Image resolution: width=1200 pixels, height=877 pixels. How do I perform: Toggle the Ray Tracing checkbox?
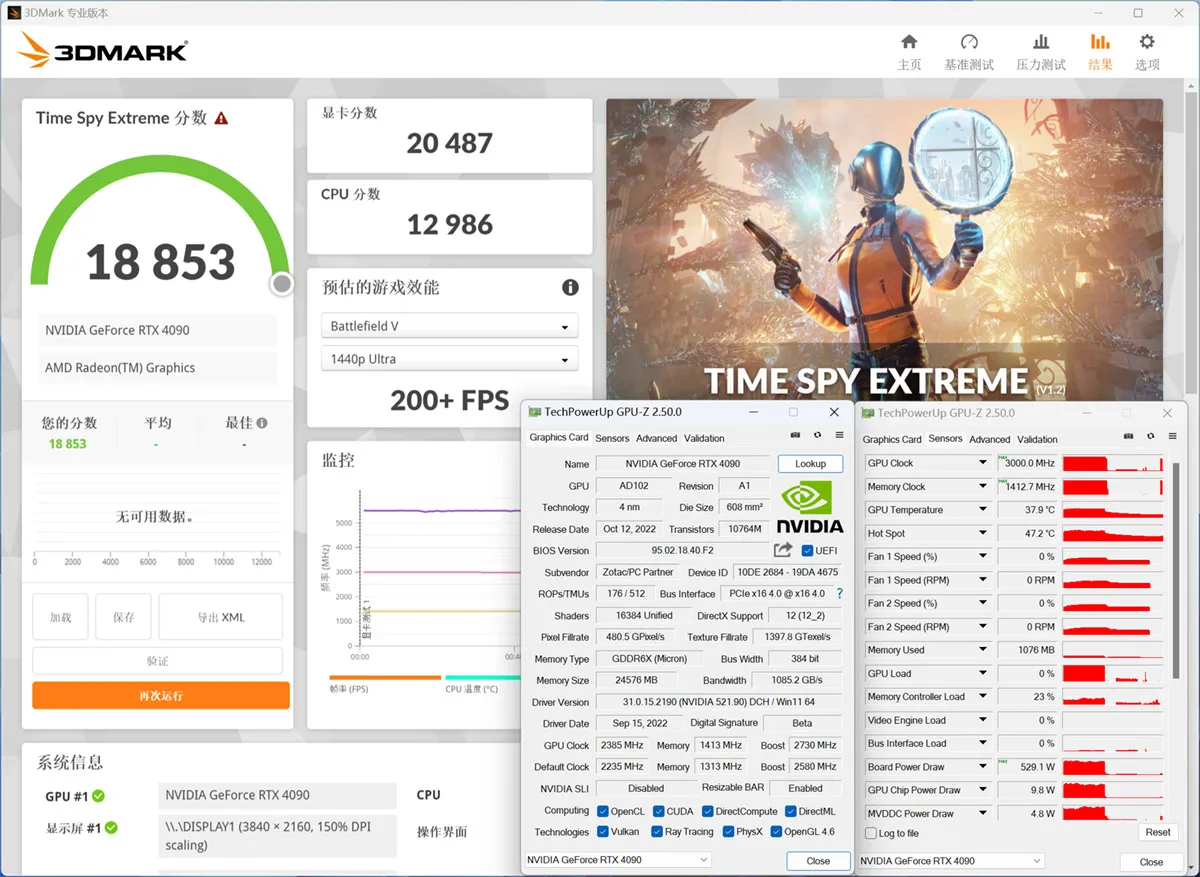(657, 832)
